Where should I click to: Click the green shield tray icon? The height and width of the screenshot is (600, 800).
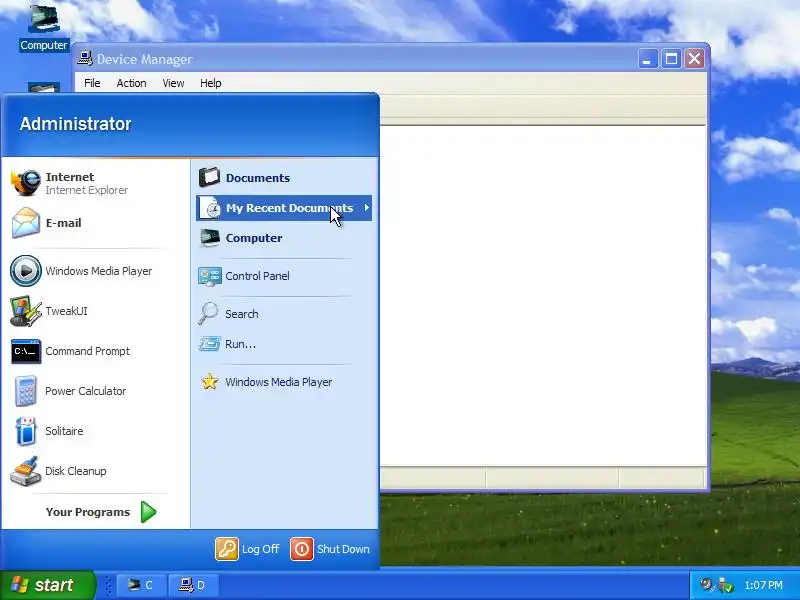coord(725,585)
